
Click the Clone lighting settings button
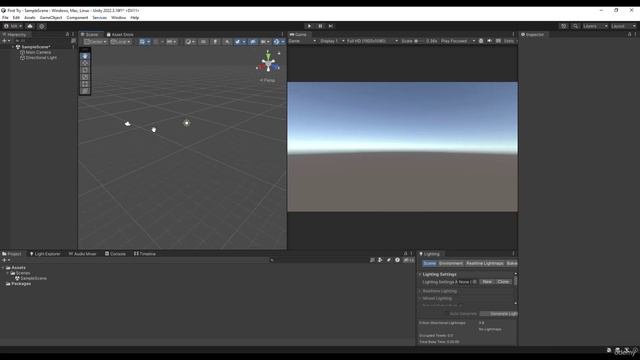coord(503,282)
